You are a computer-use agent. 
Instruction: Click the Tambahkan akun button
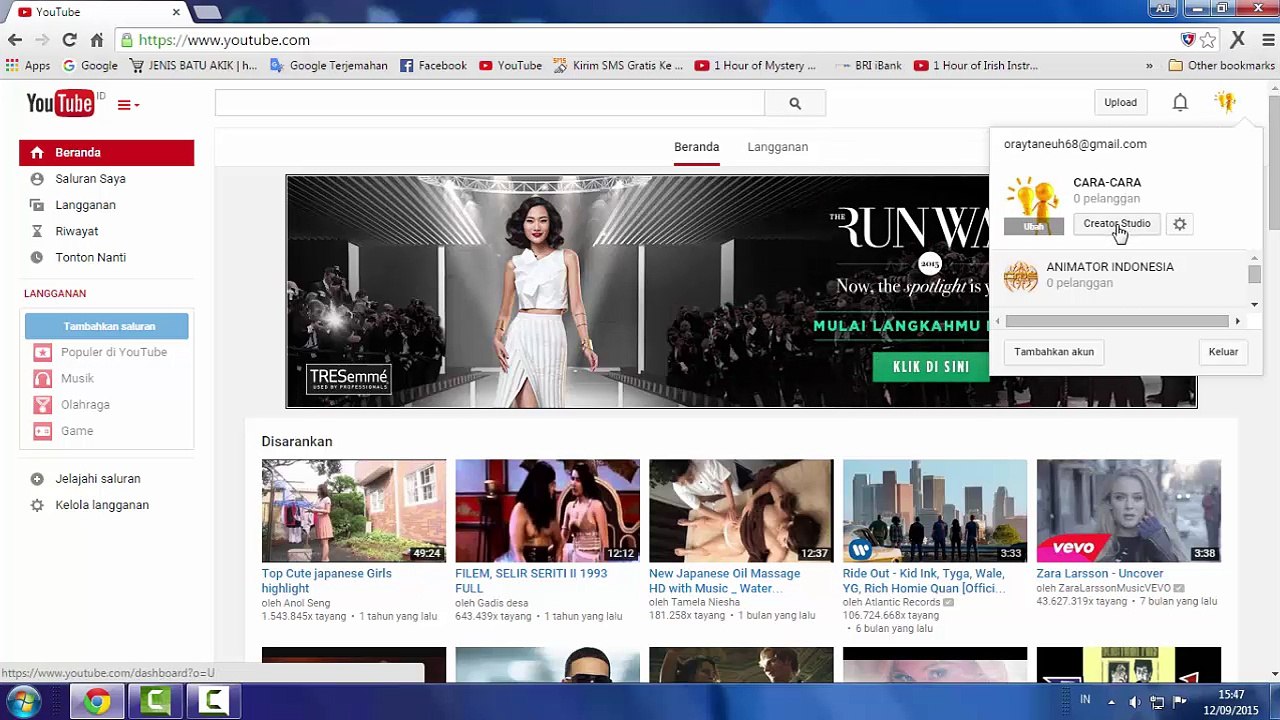tap(1054, 352)
